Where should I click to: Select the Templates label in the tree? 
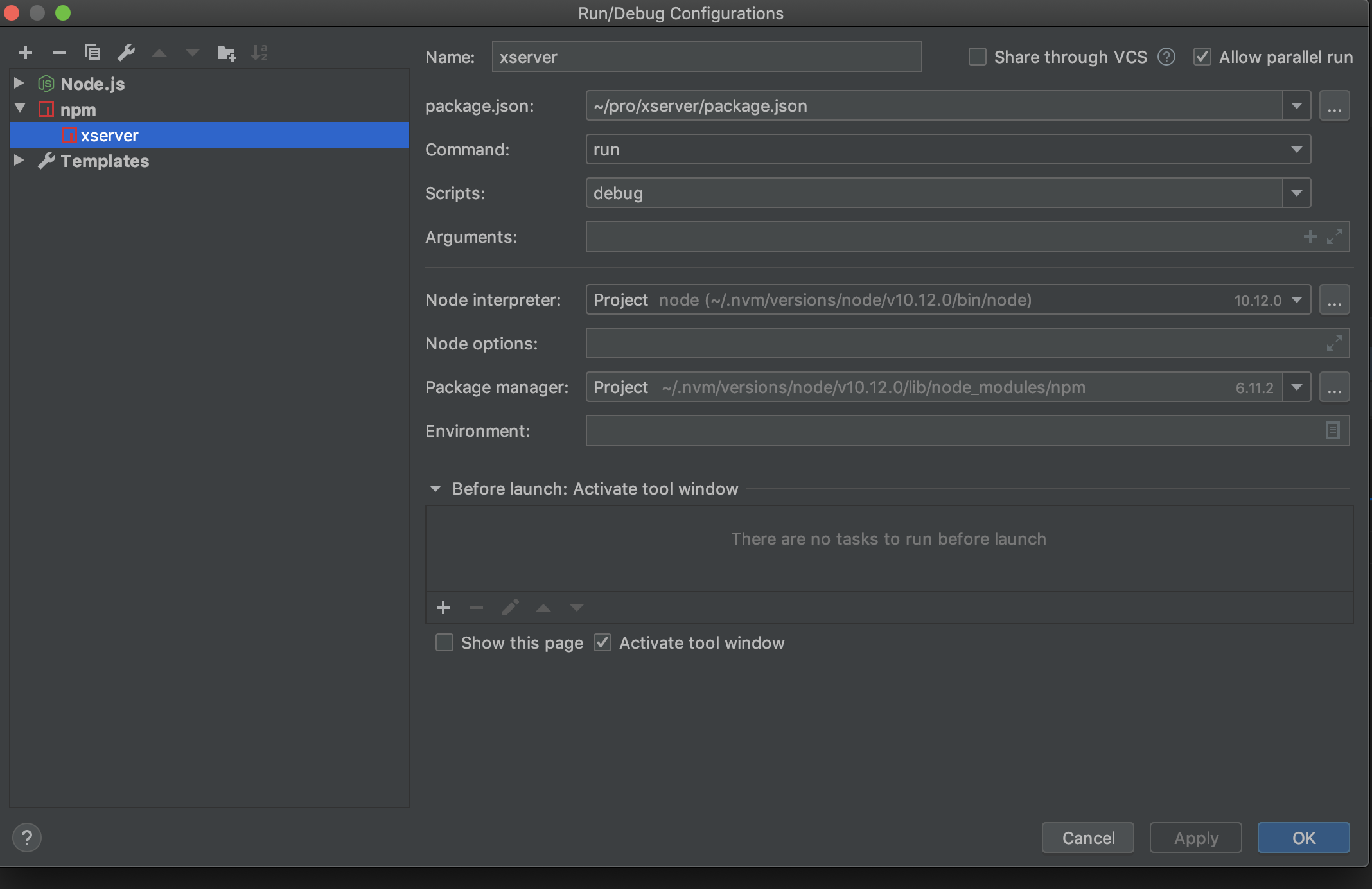tap(105, 161)
